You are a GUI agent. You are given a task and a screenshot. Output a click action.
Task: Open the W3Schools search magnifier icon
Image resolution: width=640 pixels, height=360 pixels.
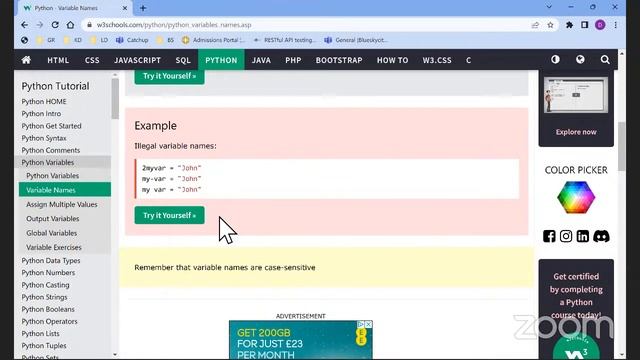[605, 60]
